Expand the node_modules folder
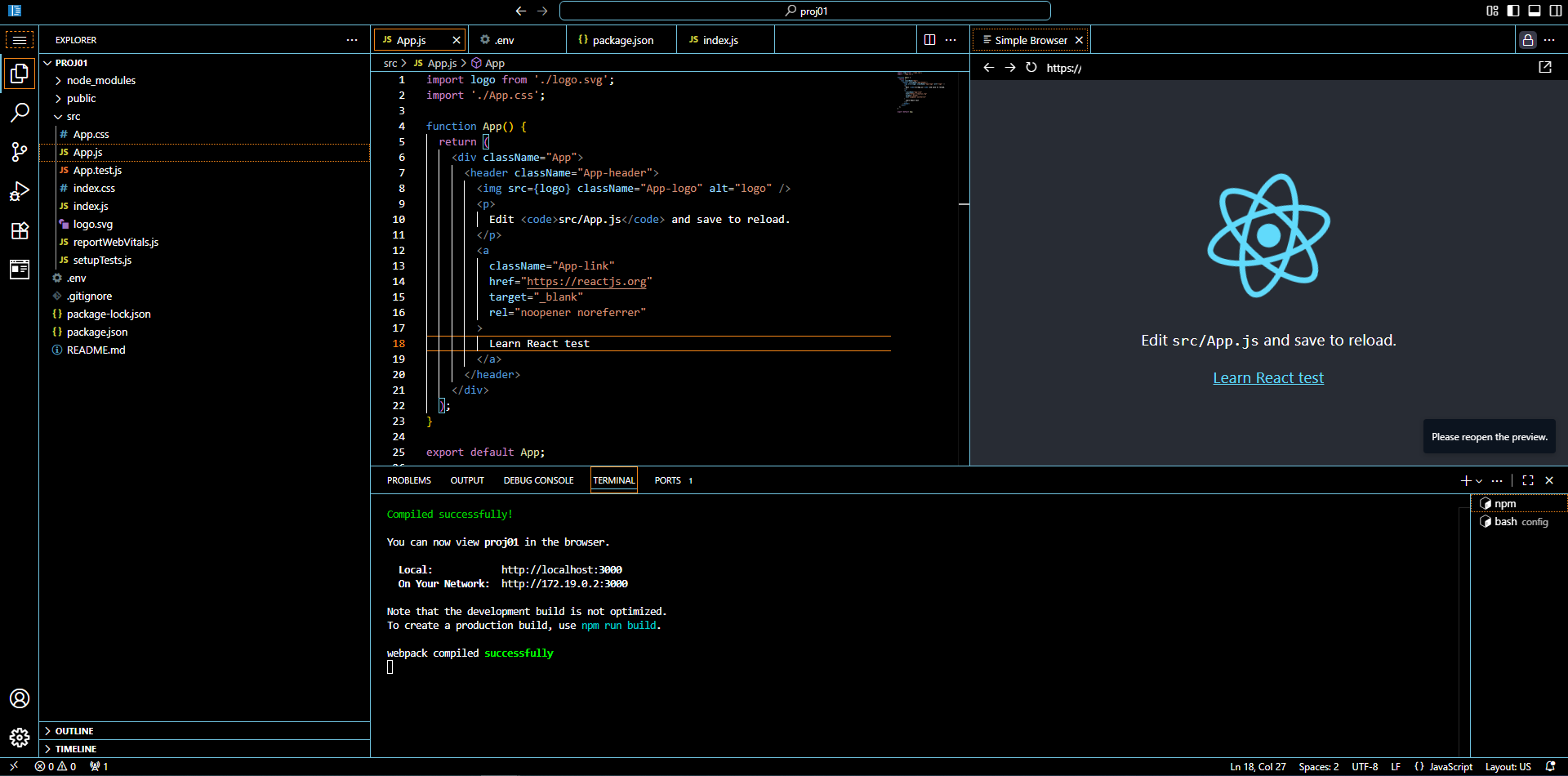 coord(100,81)
